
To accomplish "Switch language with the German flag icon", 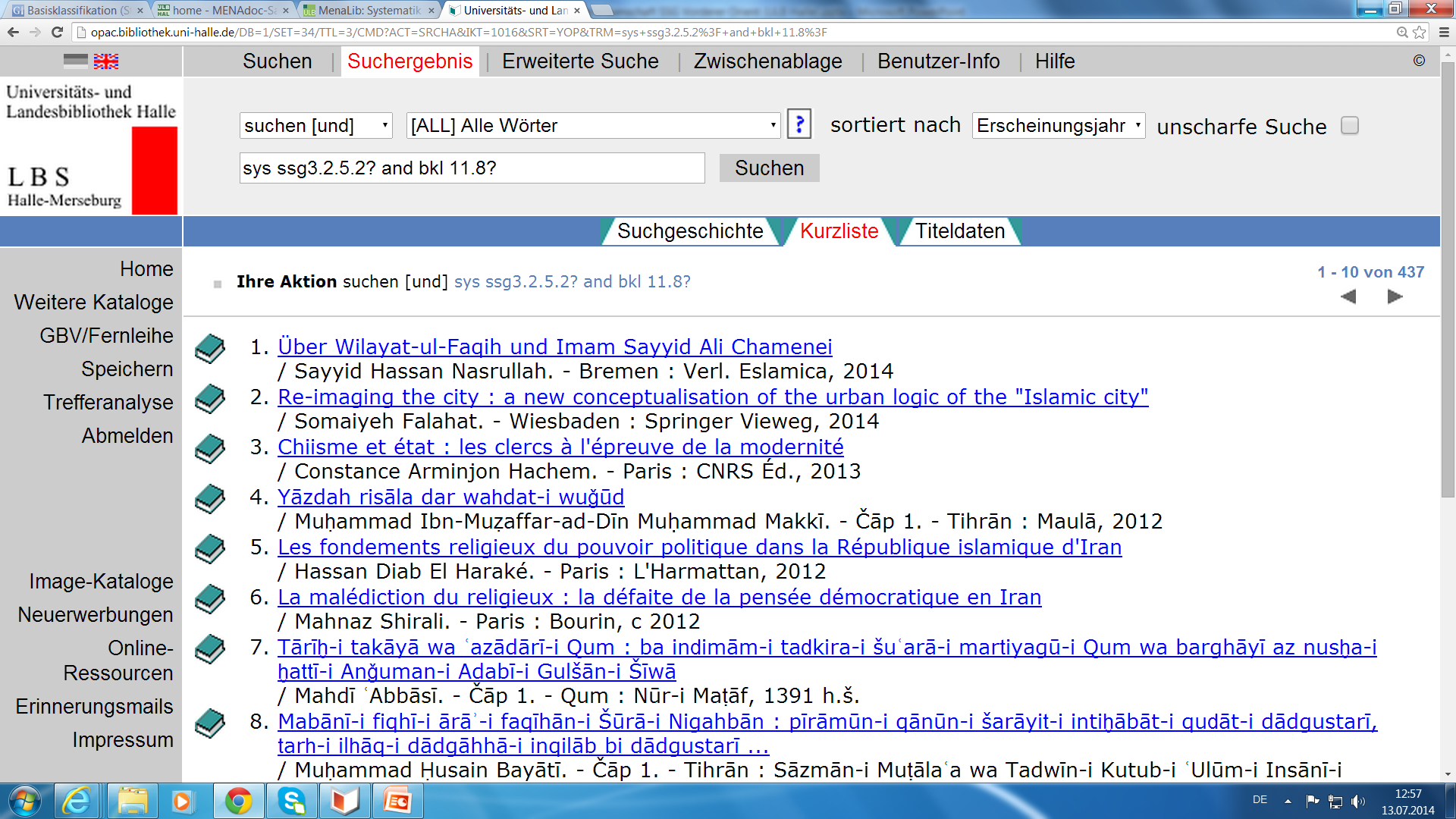I will tap(76, 61).
